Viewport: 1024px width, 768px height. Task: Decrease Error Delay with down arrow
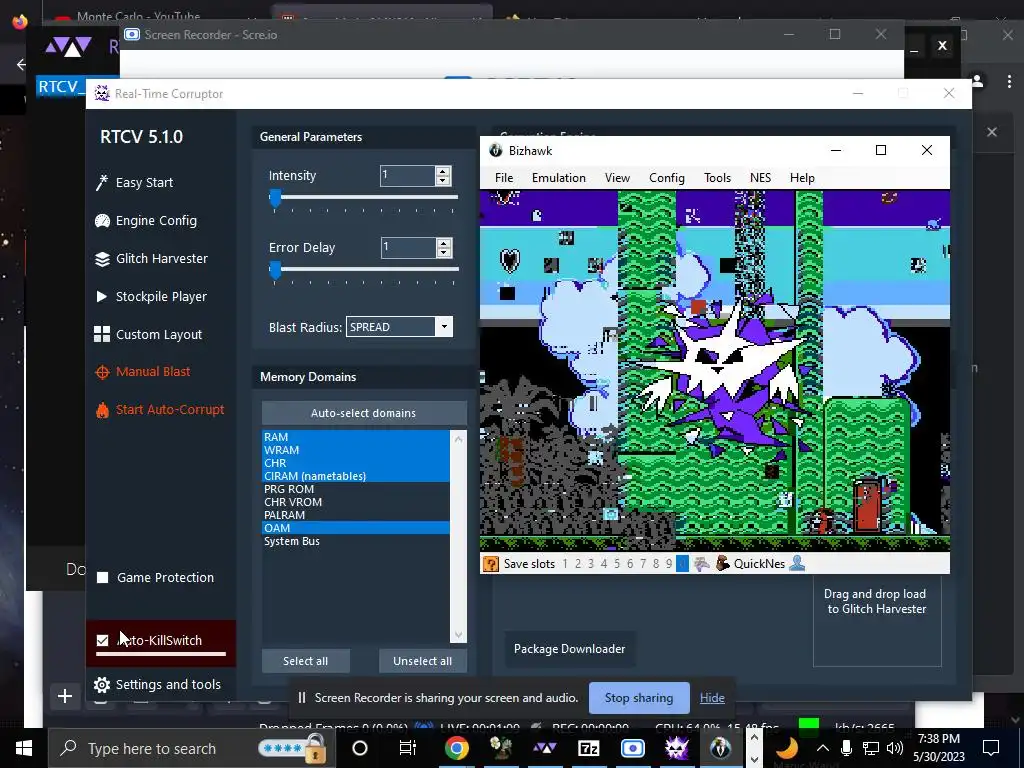[x=444, y=252]
